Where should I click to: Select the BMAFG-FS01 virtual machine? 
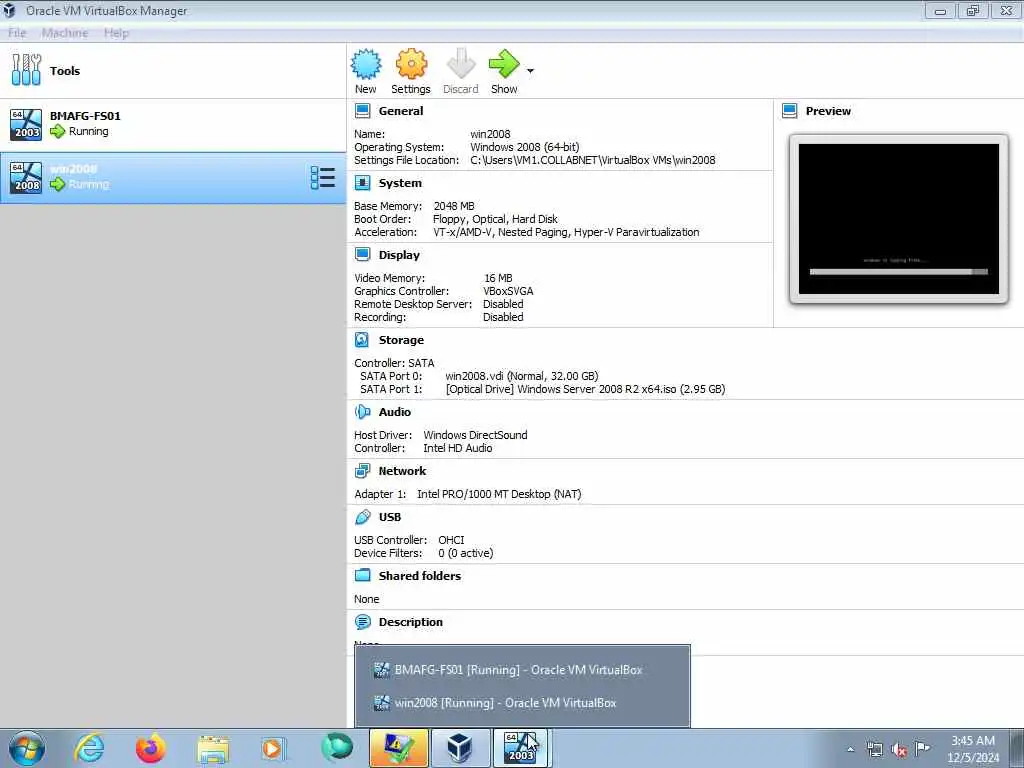[173, 125]
